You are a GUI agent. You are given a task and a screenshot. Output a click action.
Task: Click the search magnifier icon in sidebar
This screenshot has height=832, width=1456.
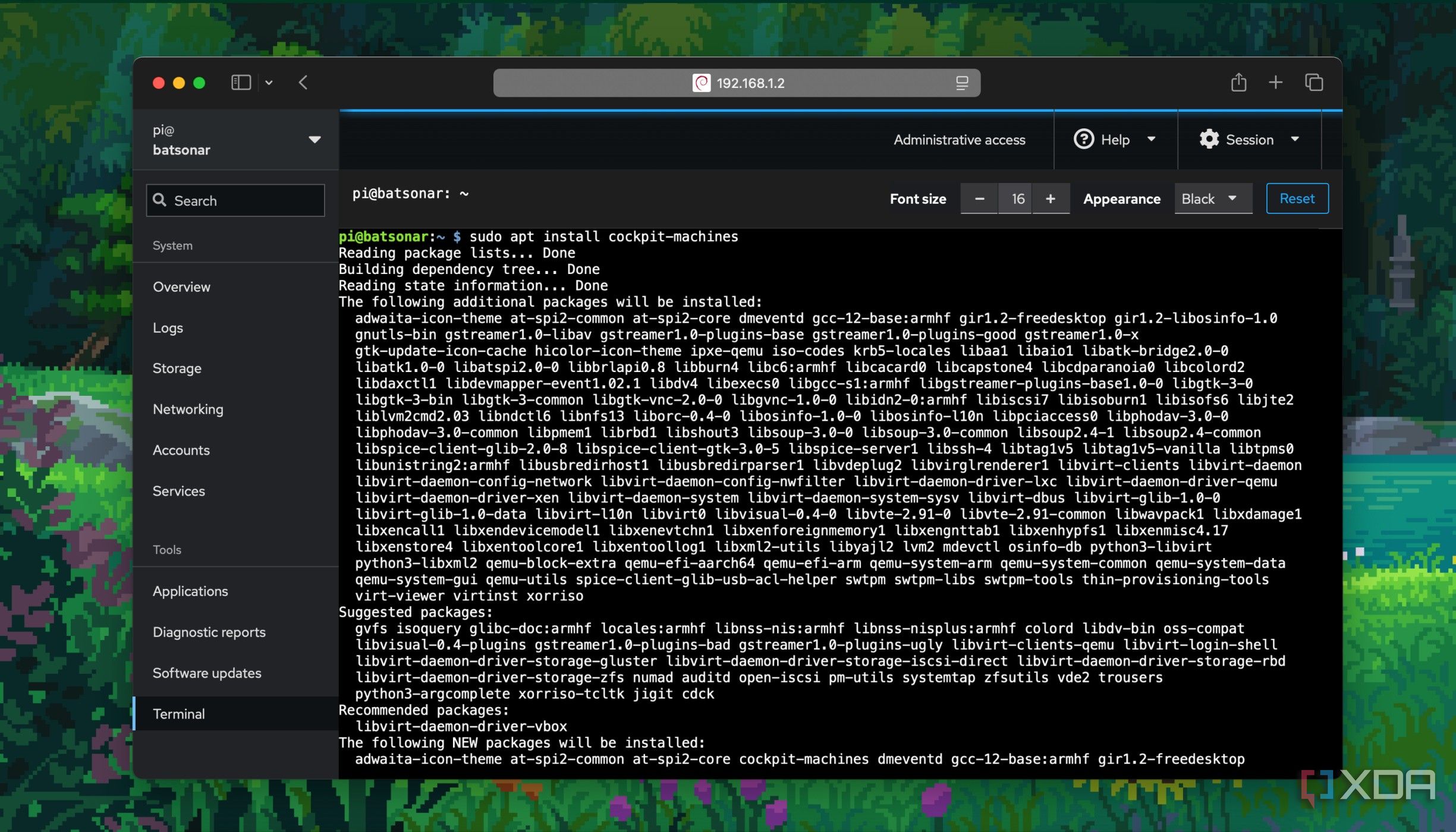point(159,200)
